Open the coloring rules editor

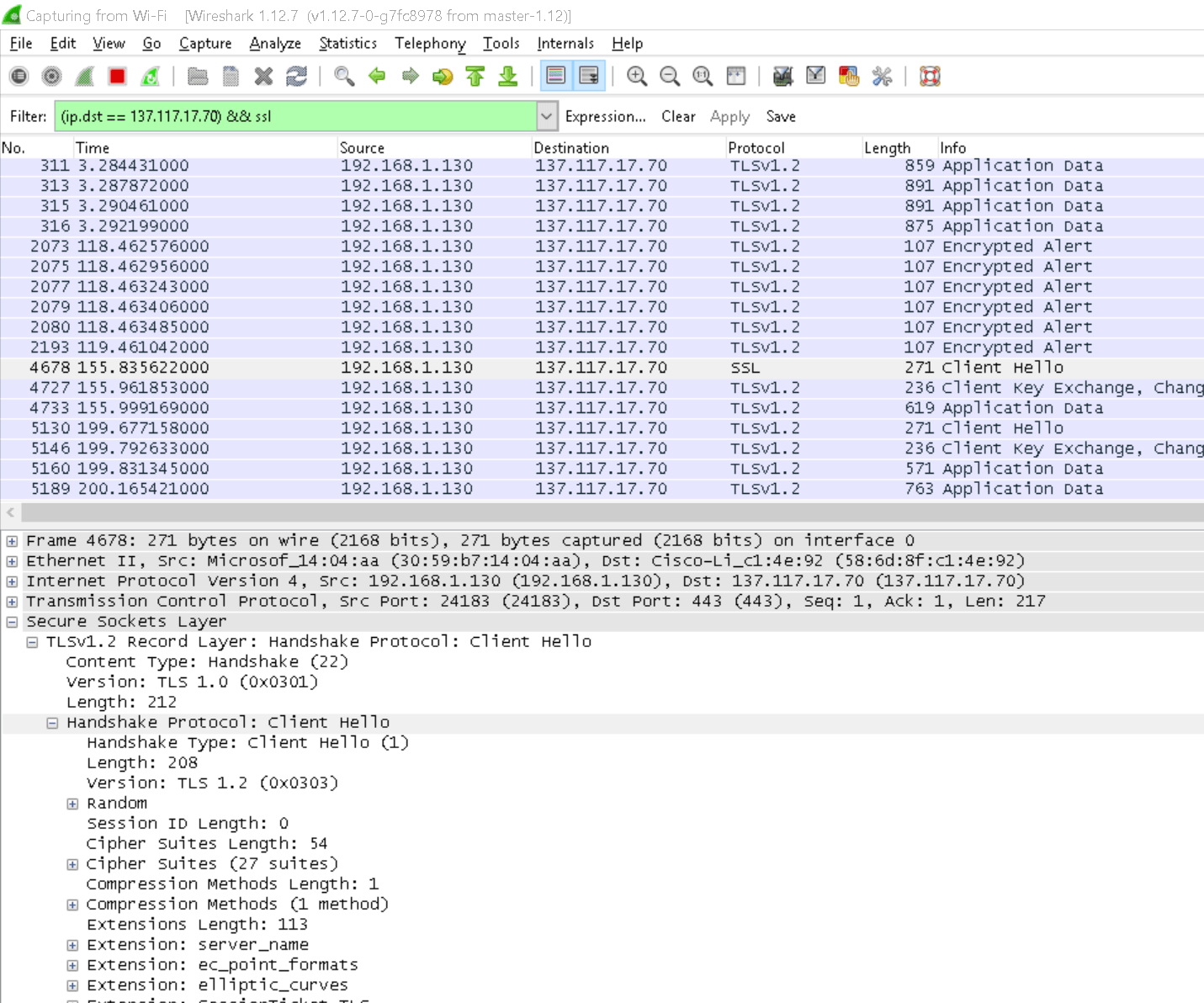[x=848, y=76]
